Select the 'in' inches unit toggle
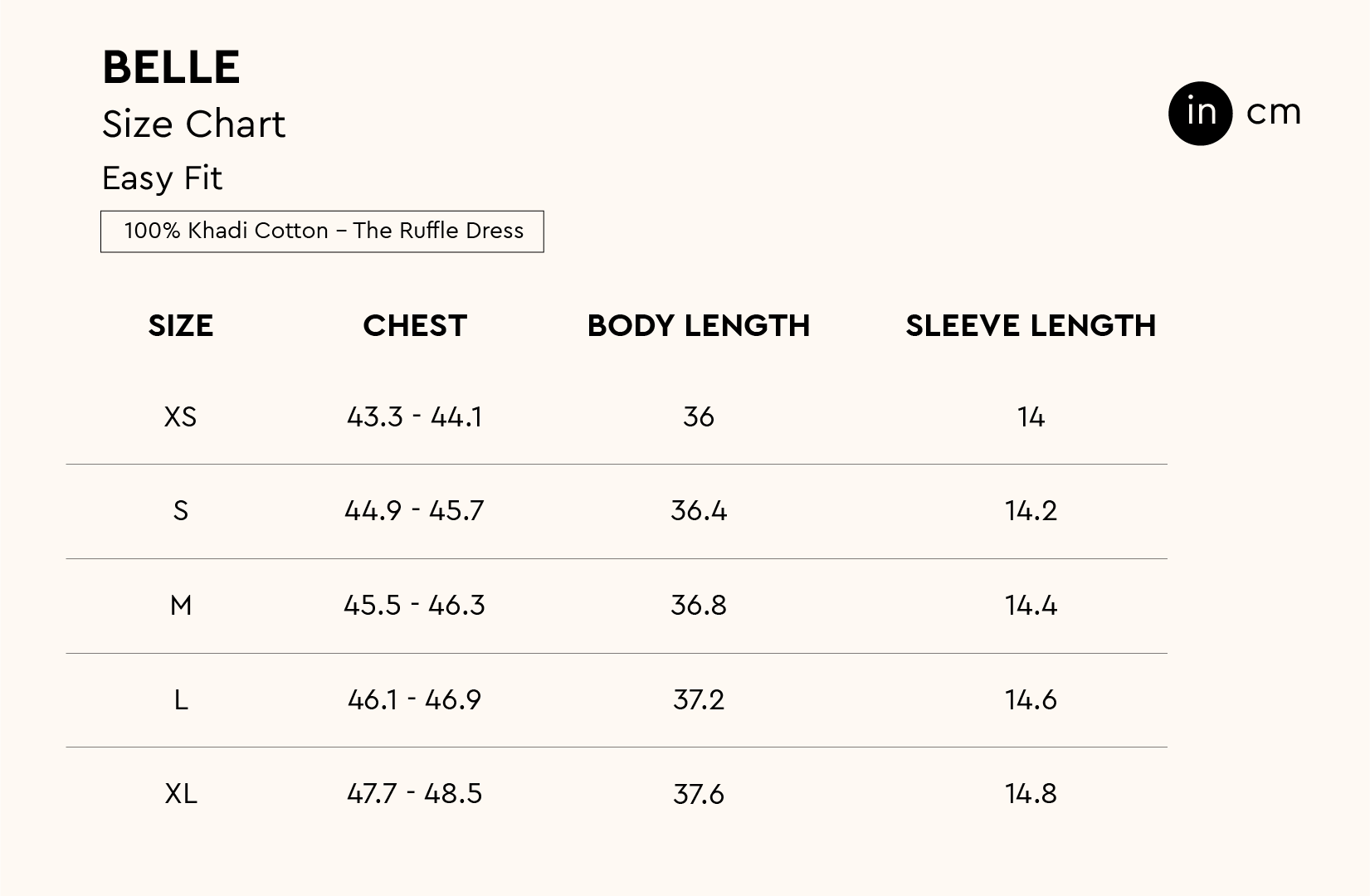 pos(1200,113)
